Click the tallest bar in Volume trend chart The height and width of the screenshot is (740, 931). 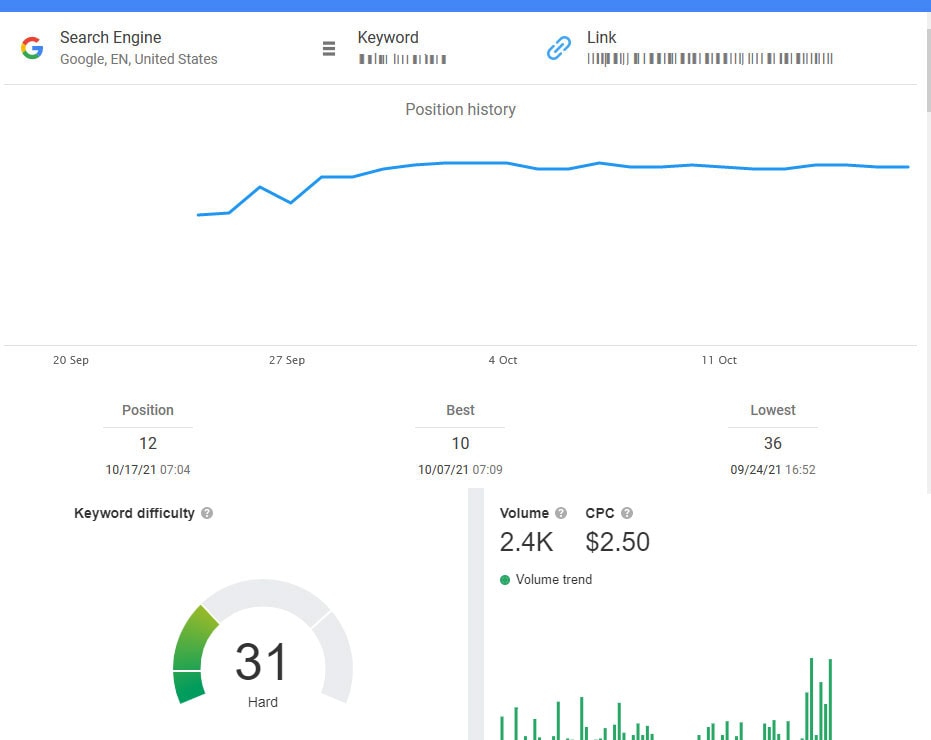click(811, 698)
